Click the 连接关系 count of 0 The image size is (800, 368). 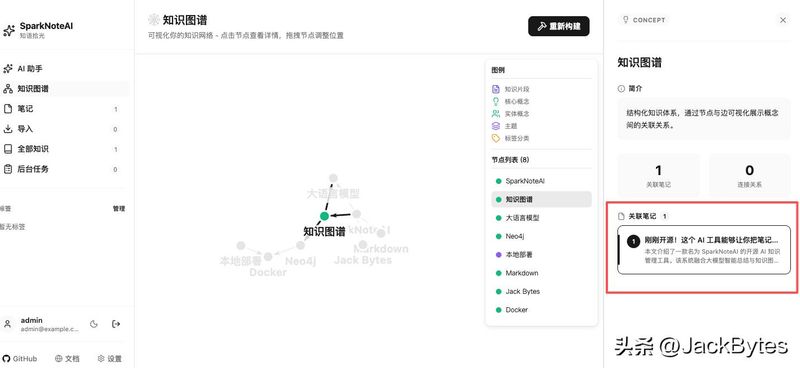[749, 170]
